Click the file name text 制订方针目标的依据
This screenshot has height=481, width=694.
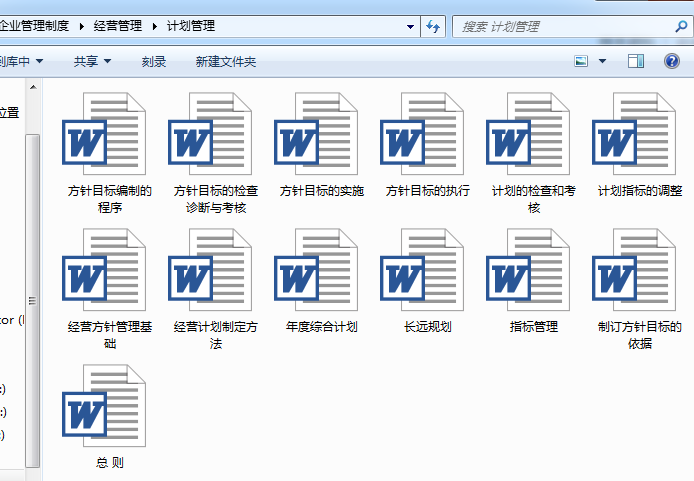(640, 335)
